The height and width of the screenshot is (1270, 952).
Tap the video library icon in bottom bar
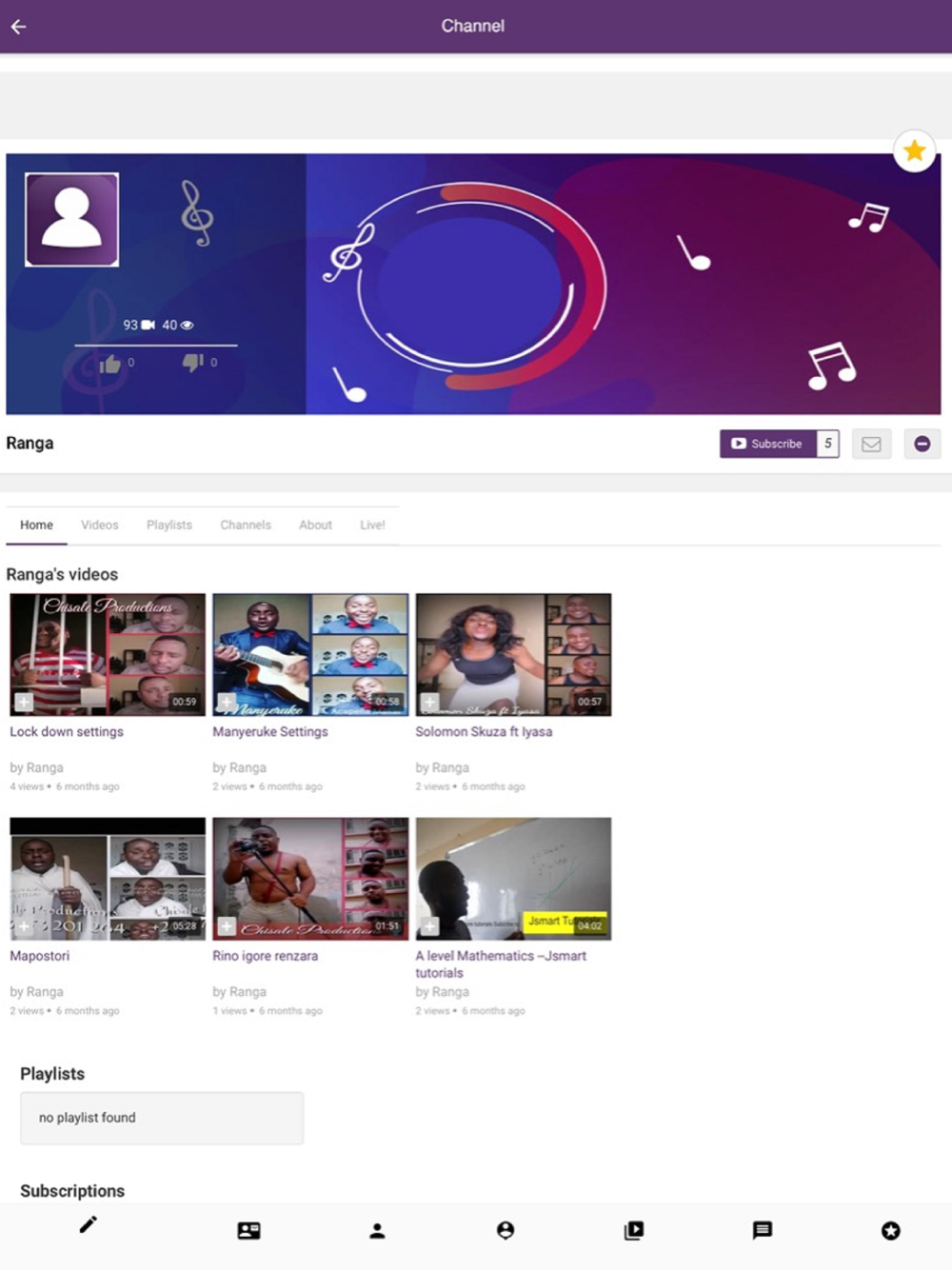click(x=633, y=1231)
